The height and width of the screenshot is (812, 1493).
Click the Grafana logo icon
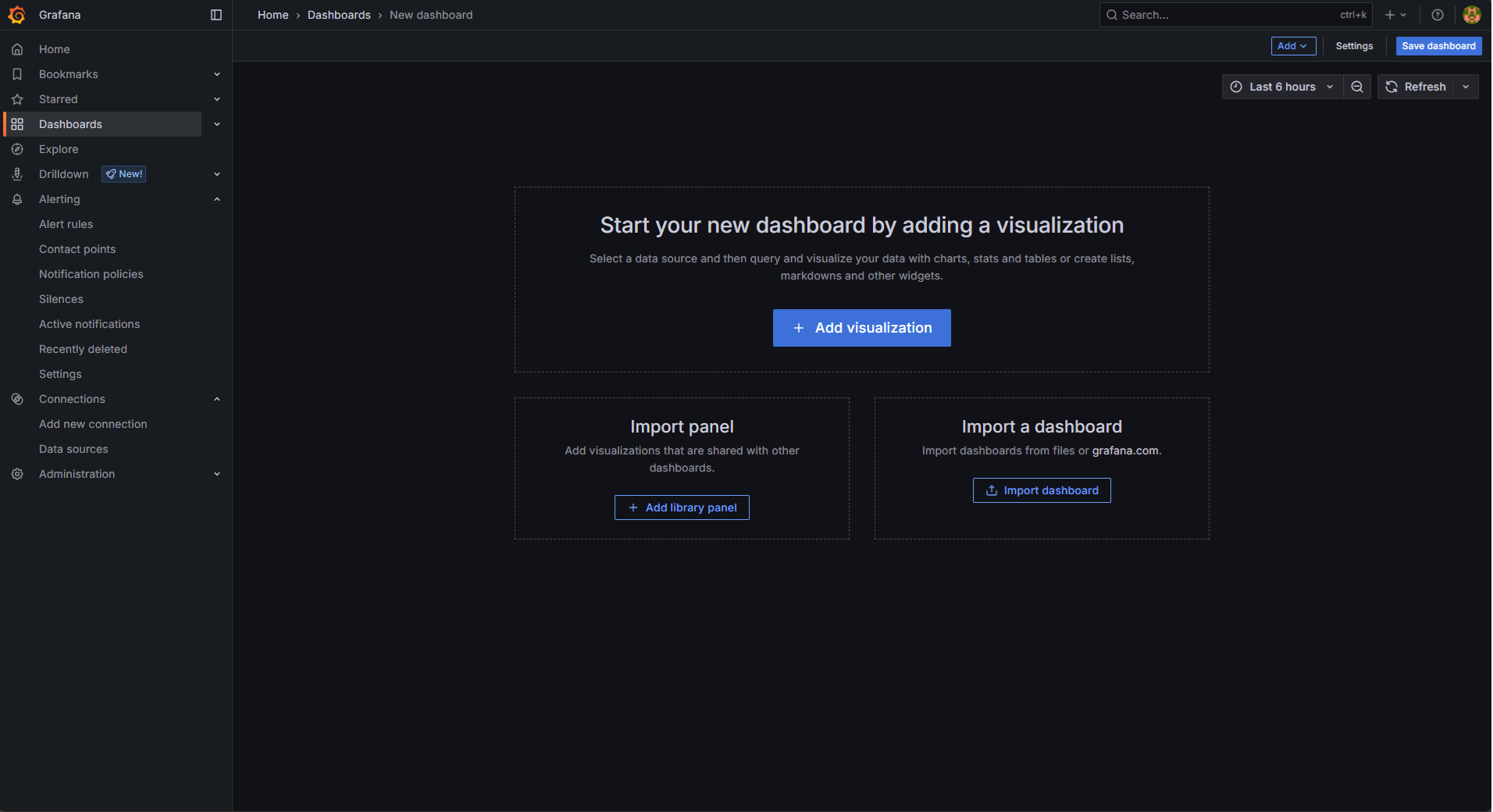tap(17, 15)
